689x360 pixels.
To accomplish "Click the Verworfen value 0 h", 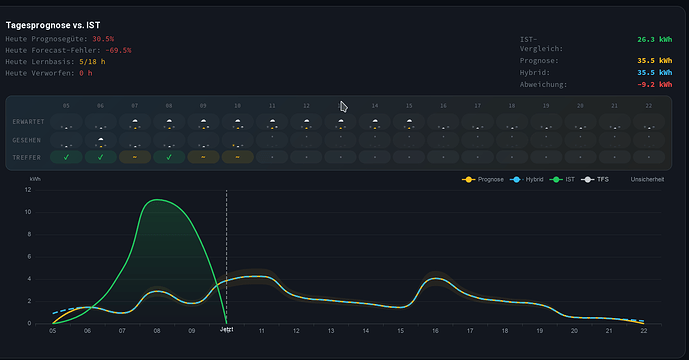I will coord(86,73).
